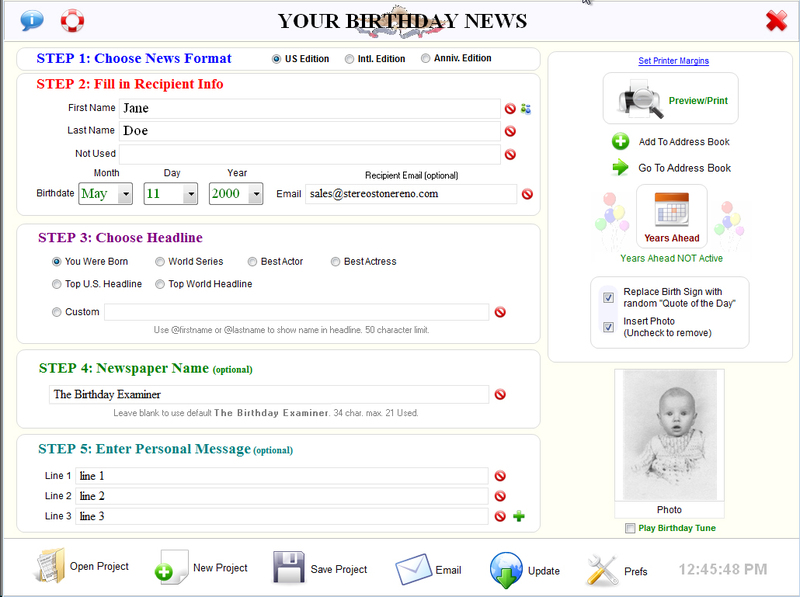Click into the Line 1 message field
This screenshot has height=597, width=800.
[282, 476]
